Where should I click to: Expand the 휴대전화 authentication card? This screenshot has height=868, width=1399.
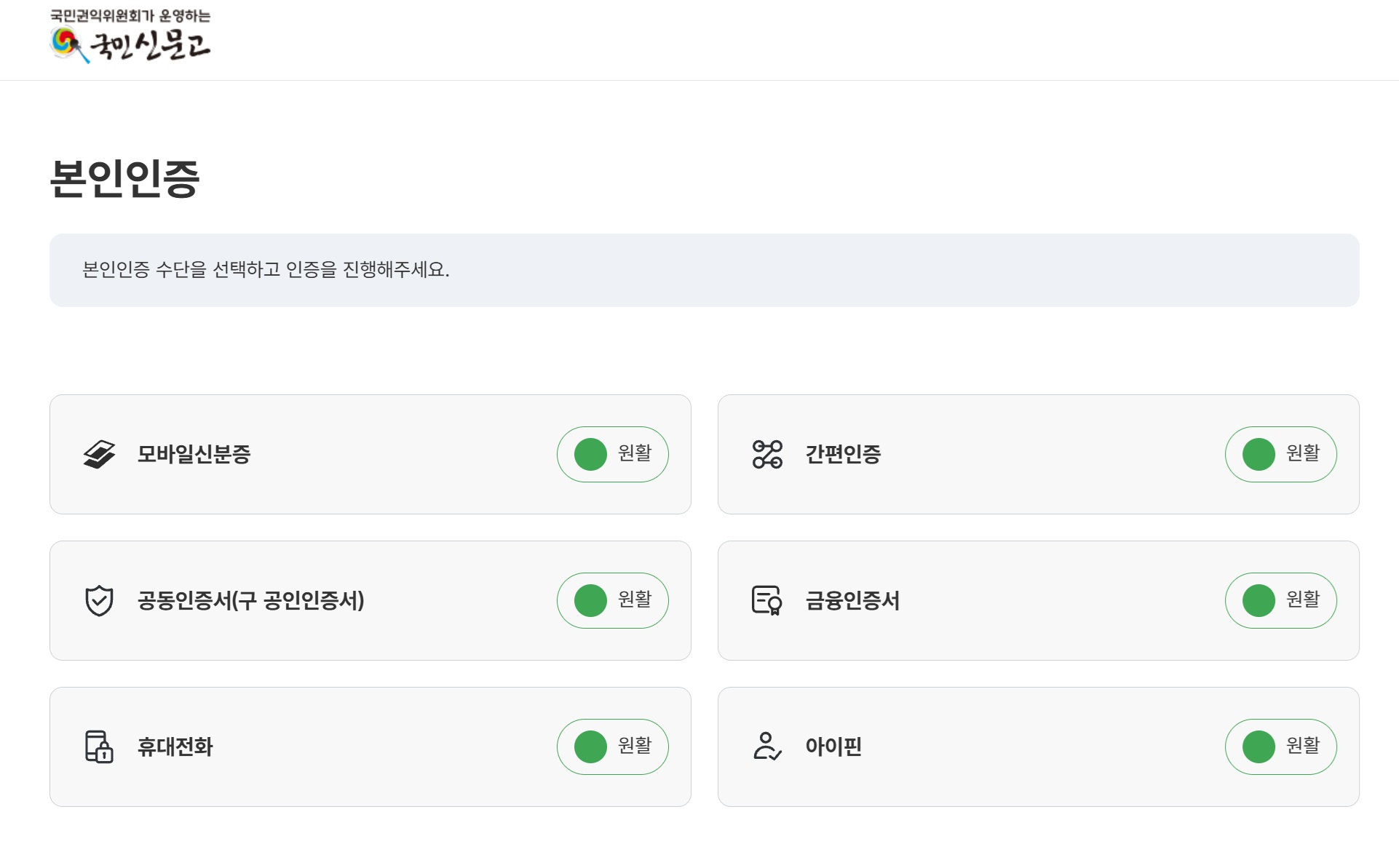point(369,746)
